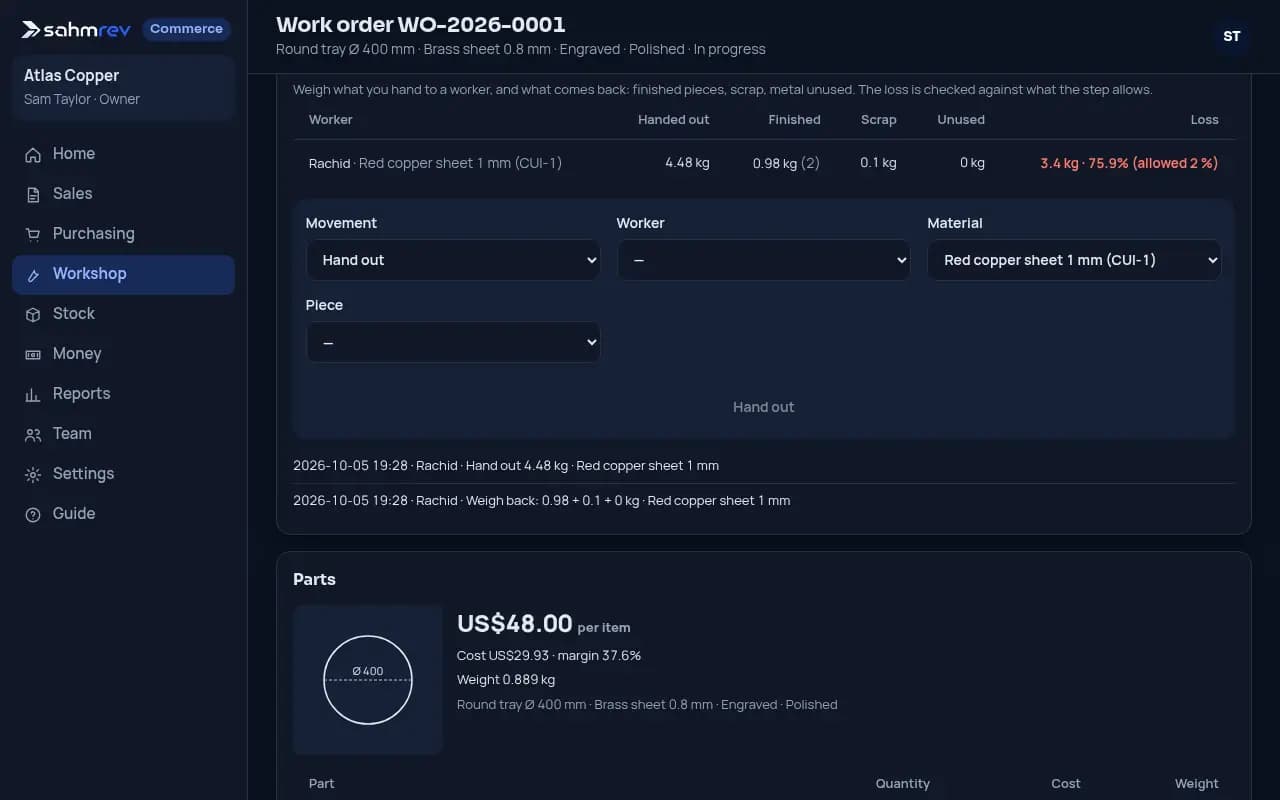The width and height of the screenshot is (1280, 800).
Task: Click the round tray diagram thumbnail
Action: 368,680
